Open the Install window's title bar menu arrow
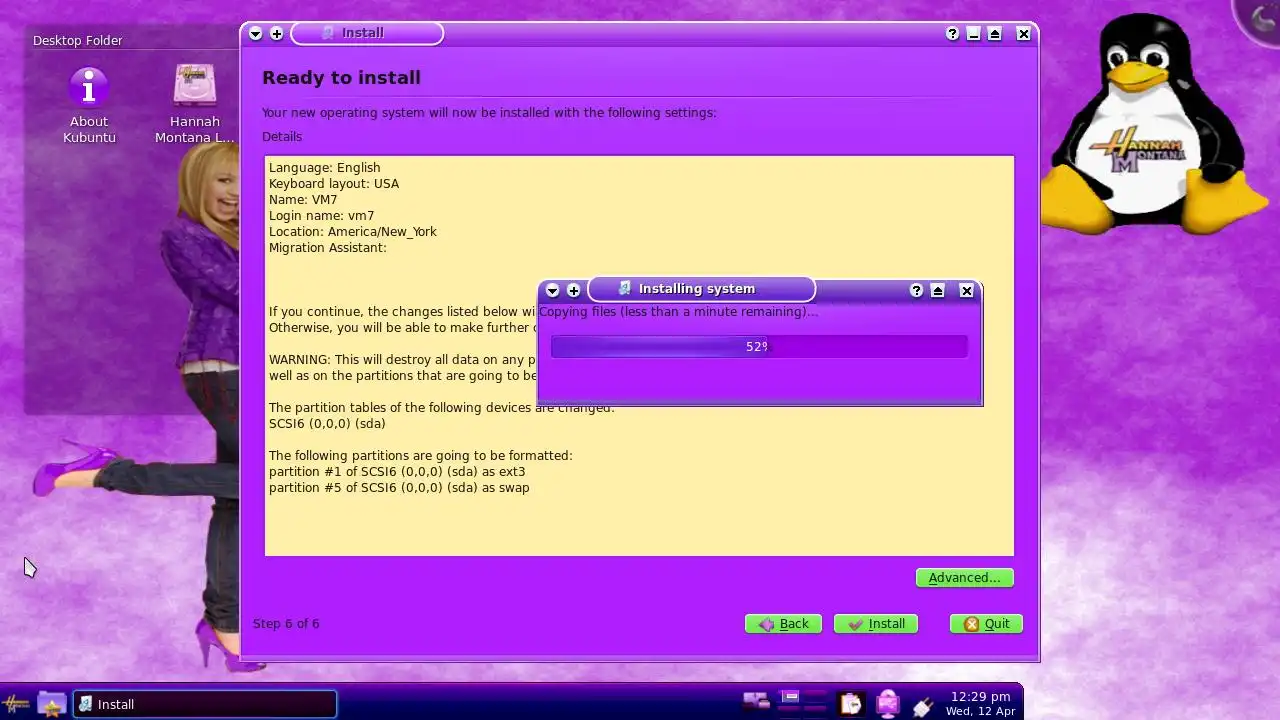The width and height of the screenshot is (1280, 720). pos(255,33)
